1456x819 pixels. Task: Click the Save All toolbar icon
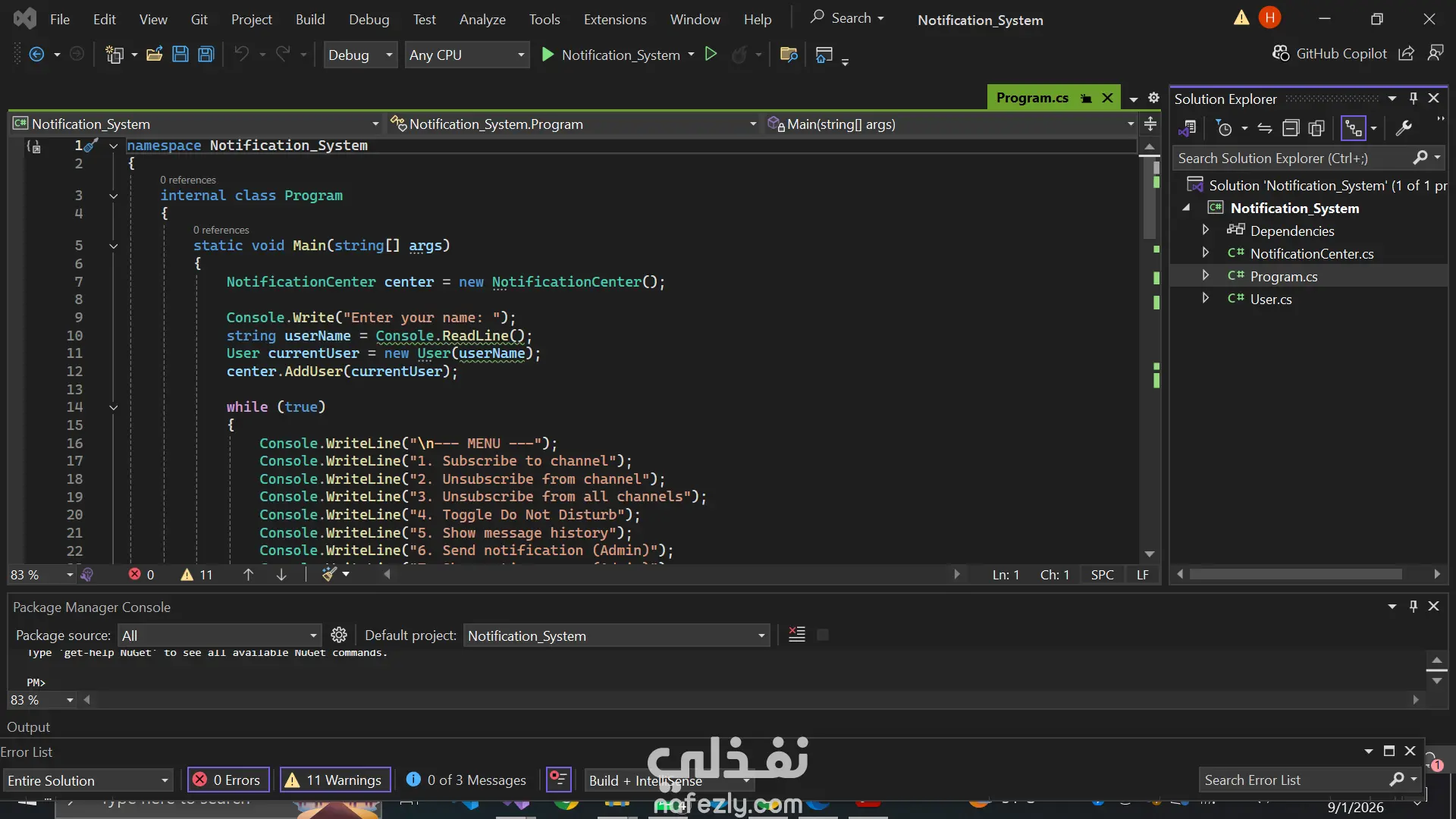pos(206,55)
